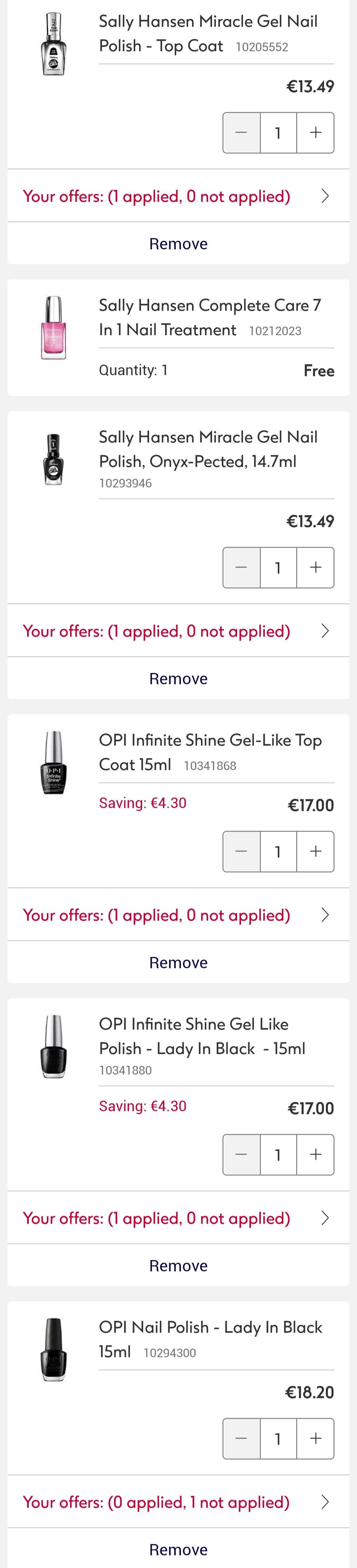Screen dimensions: 357x1568
Task: Expand offers for Onyx-Pected nail polish
Action: point(178,631)
